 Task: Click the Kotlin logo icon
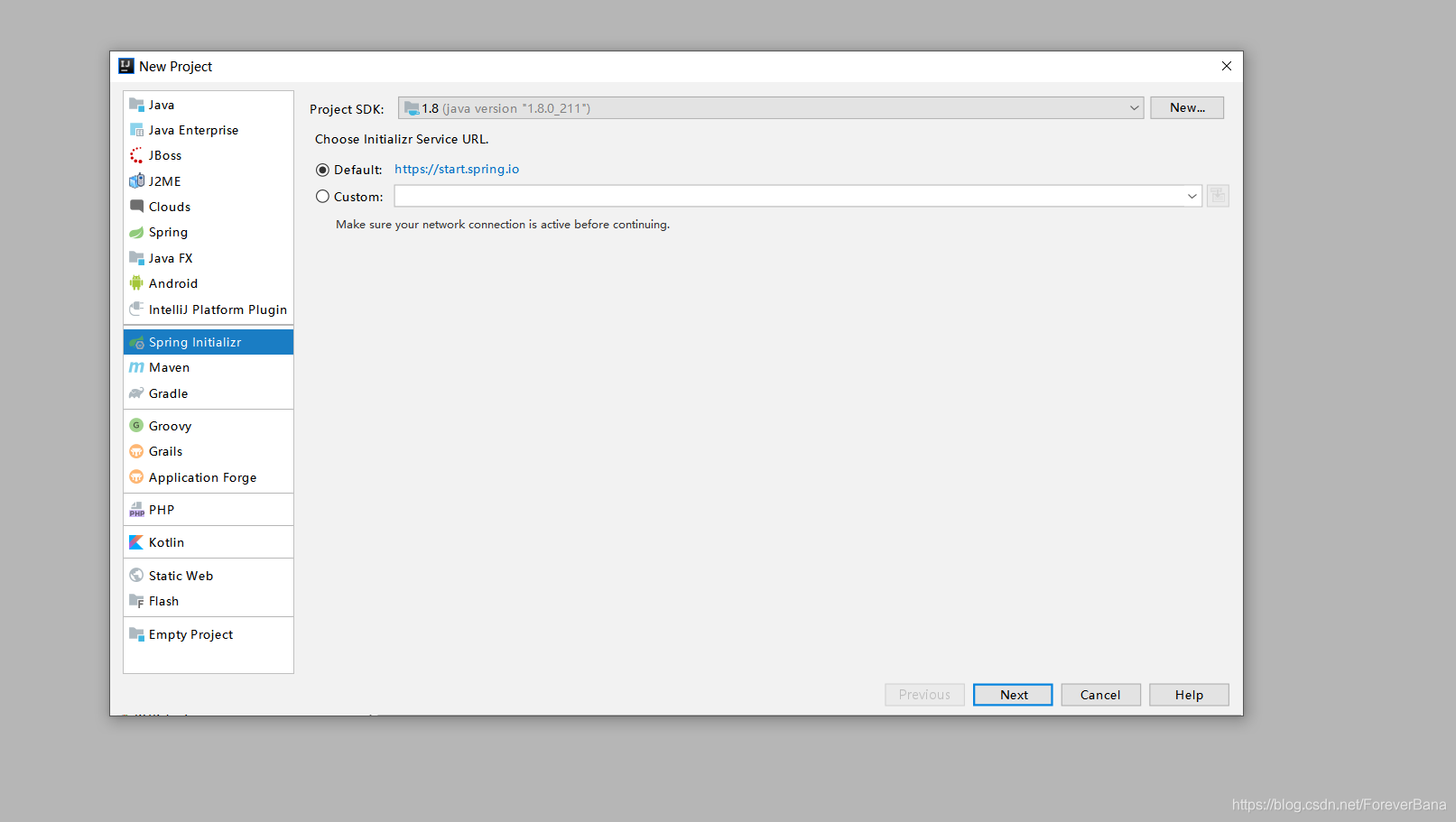pyautogui.click(x=136, y=542)
